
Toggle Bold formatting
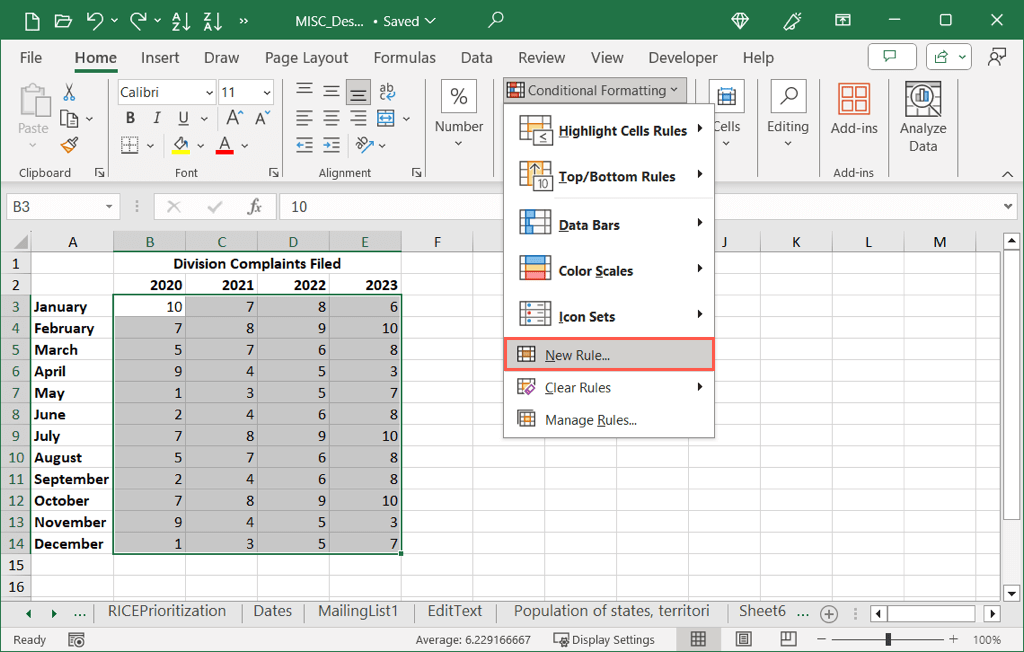(x=130, y=119)
